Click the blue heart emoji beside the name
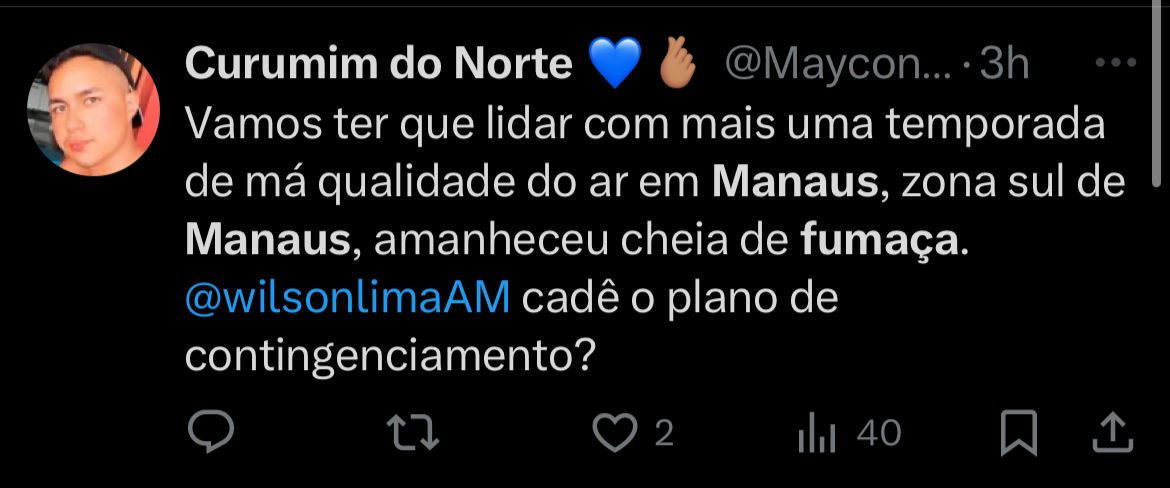 [x=617, y=65]
